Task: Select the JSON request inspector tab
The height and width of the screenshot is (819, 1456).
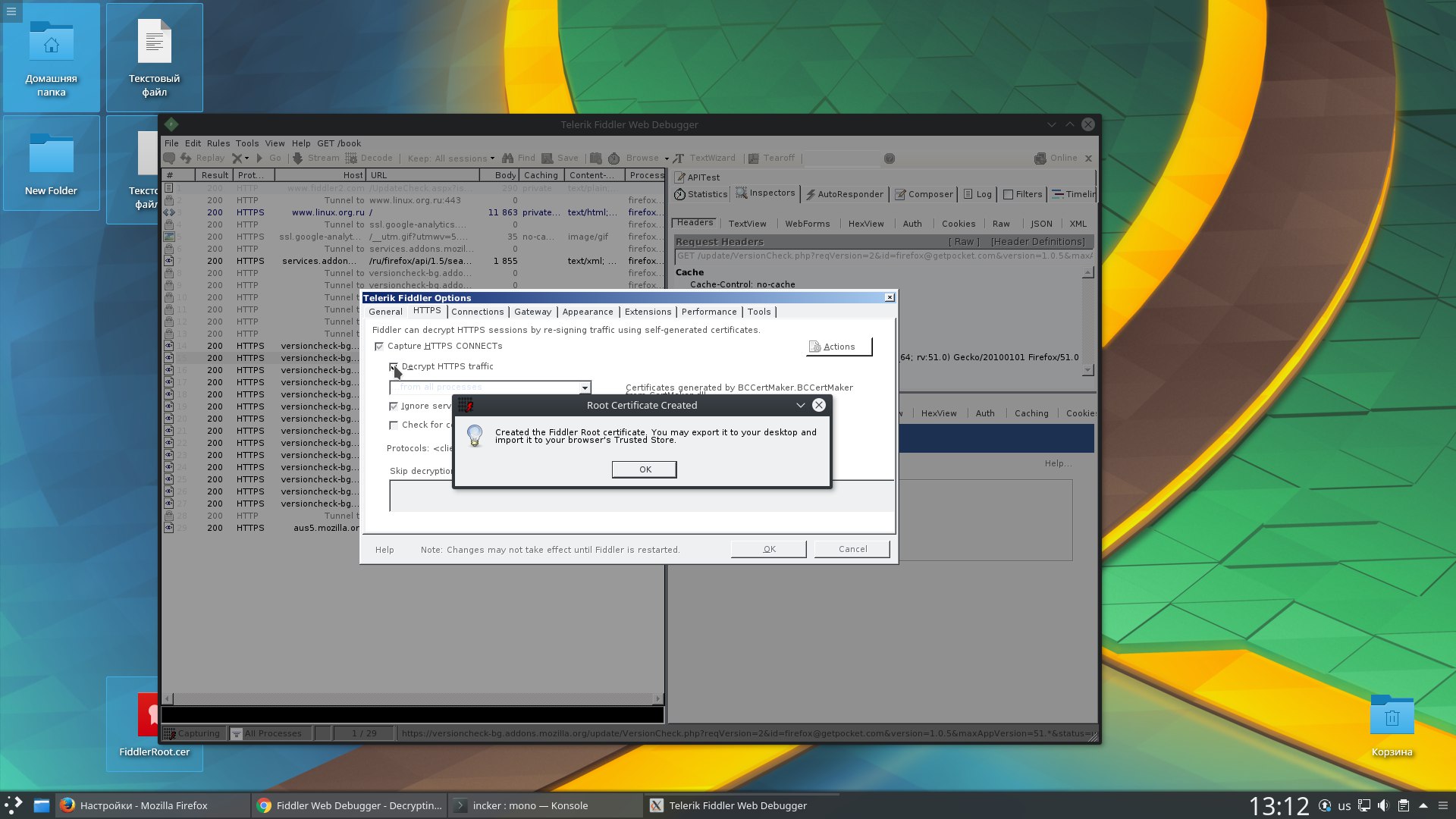Action: tap(1041, 224)
